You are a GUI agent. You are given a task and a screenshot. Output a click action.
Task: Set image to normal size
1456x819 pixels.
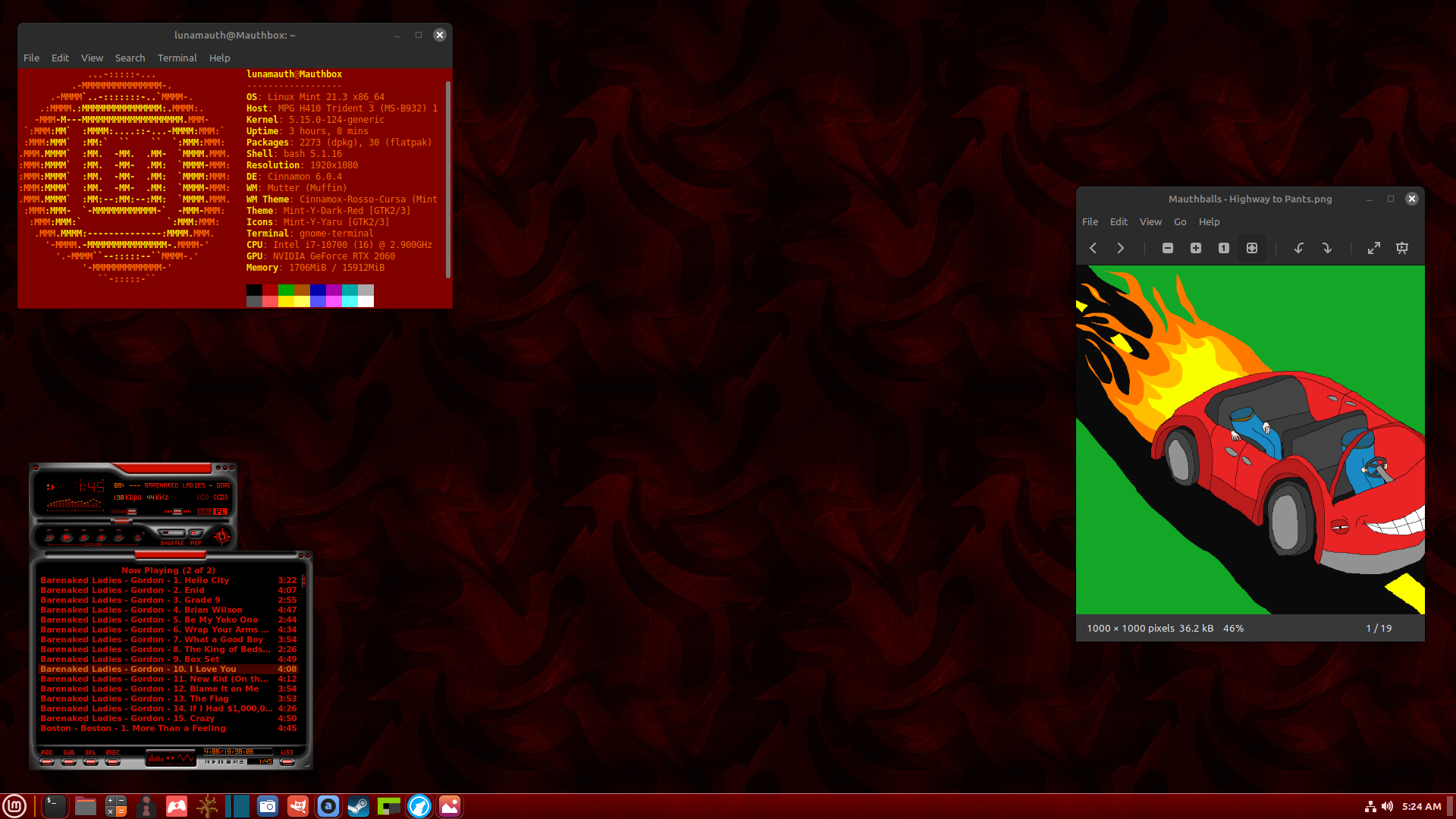pyautogui.click(x=1223, y=248)
